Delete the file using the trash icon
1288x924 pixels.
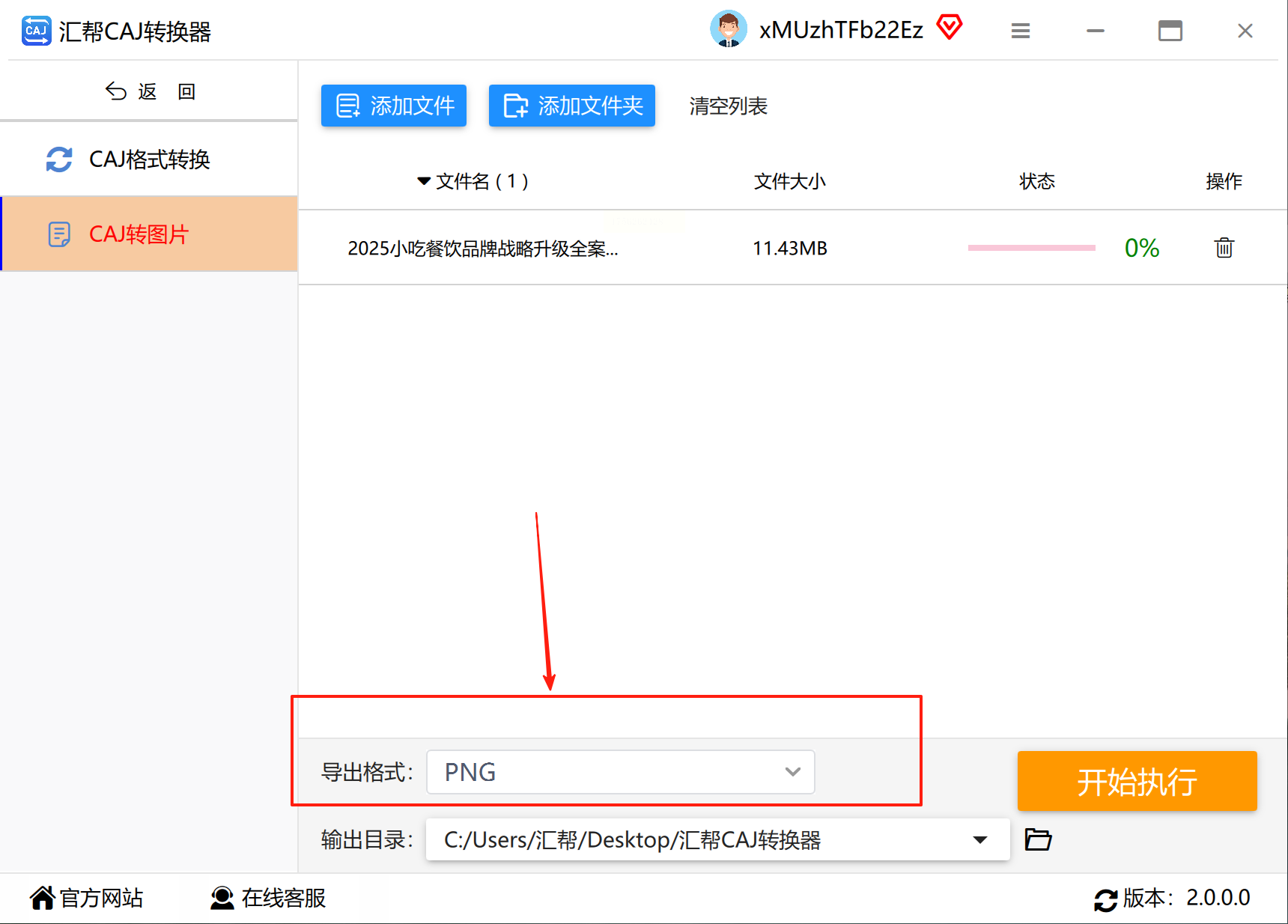point(1224,248)
